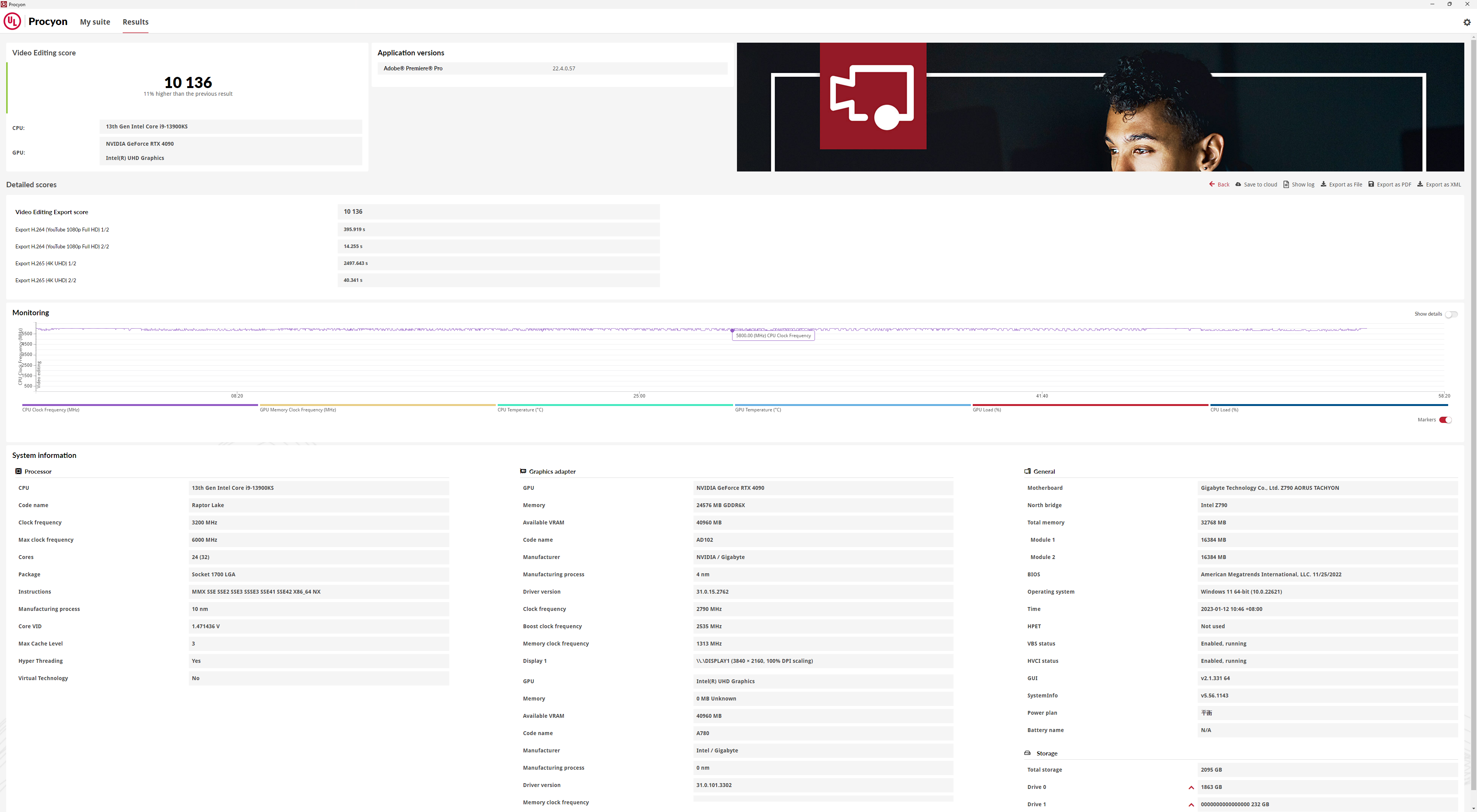Select the A780 code name value
The width and height of the screenshot is (1477, 812).
click(x=824, y=734)
